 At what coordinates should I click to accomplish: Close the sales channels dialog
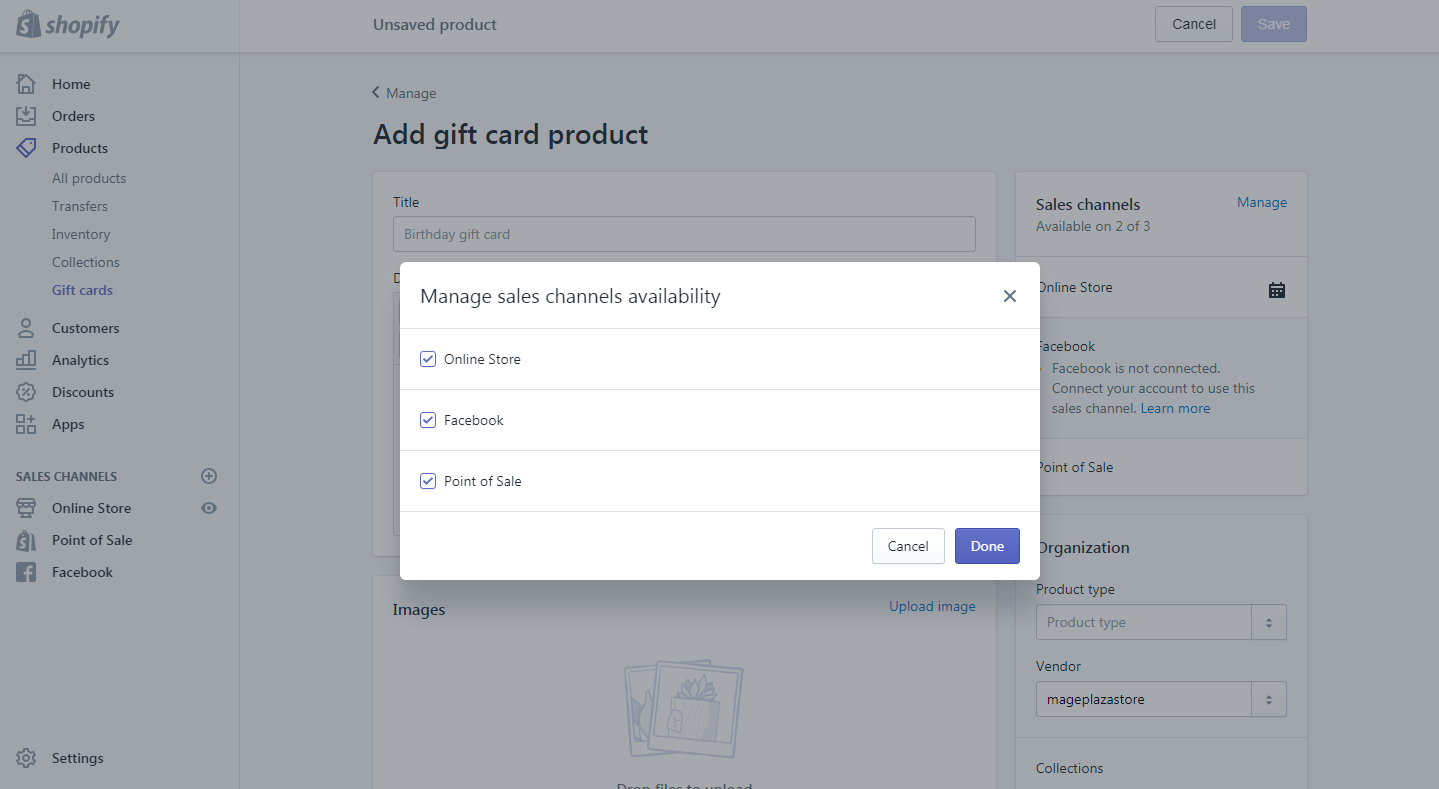[1010, 296]
